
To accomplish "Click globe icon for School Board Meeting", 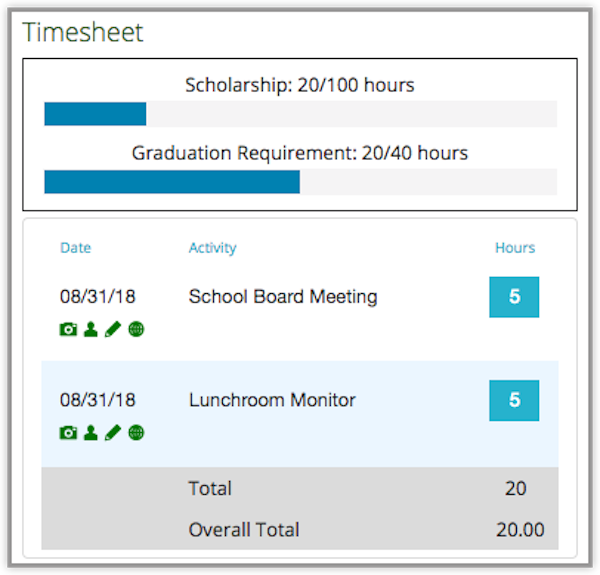I will [x=136, y=329].
